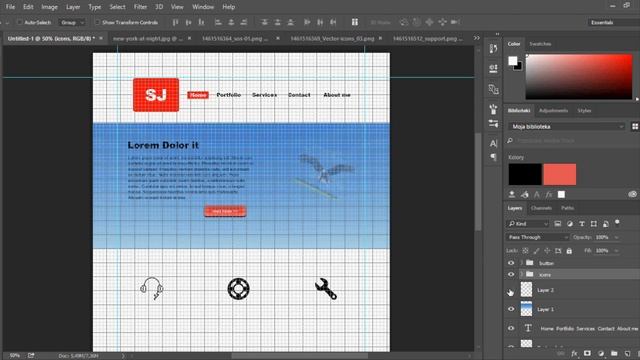Create new adjustment layer icon

pyautogui.click(x=601, y=353)
